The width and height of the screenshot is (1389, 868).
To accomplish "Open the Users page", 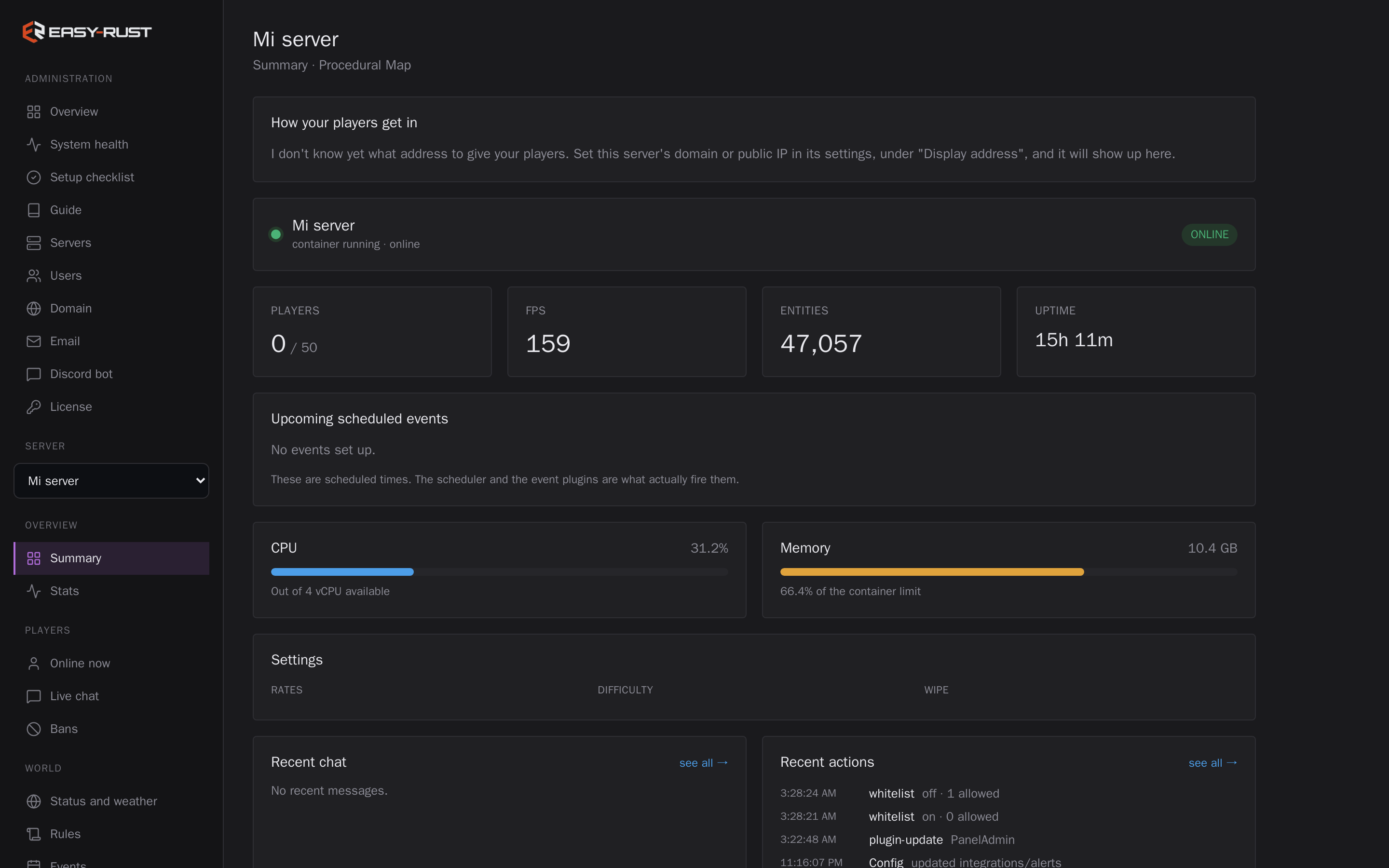I will click(x=111, y=275).
